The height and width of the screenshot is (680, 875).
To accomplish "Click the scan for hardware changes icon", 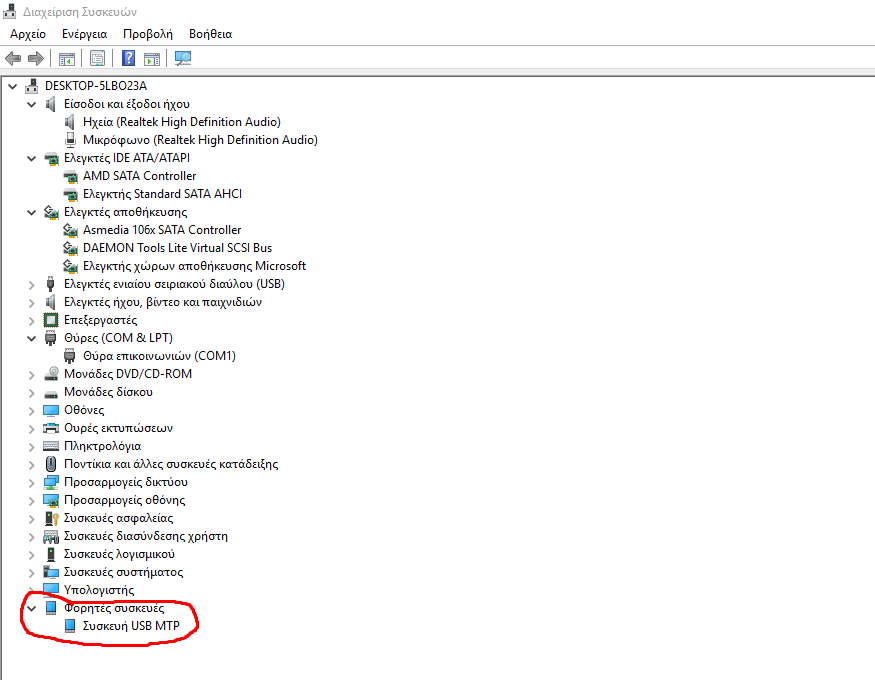I will pos(183,58).
